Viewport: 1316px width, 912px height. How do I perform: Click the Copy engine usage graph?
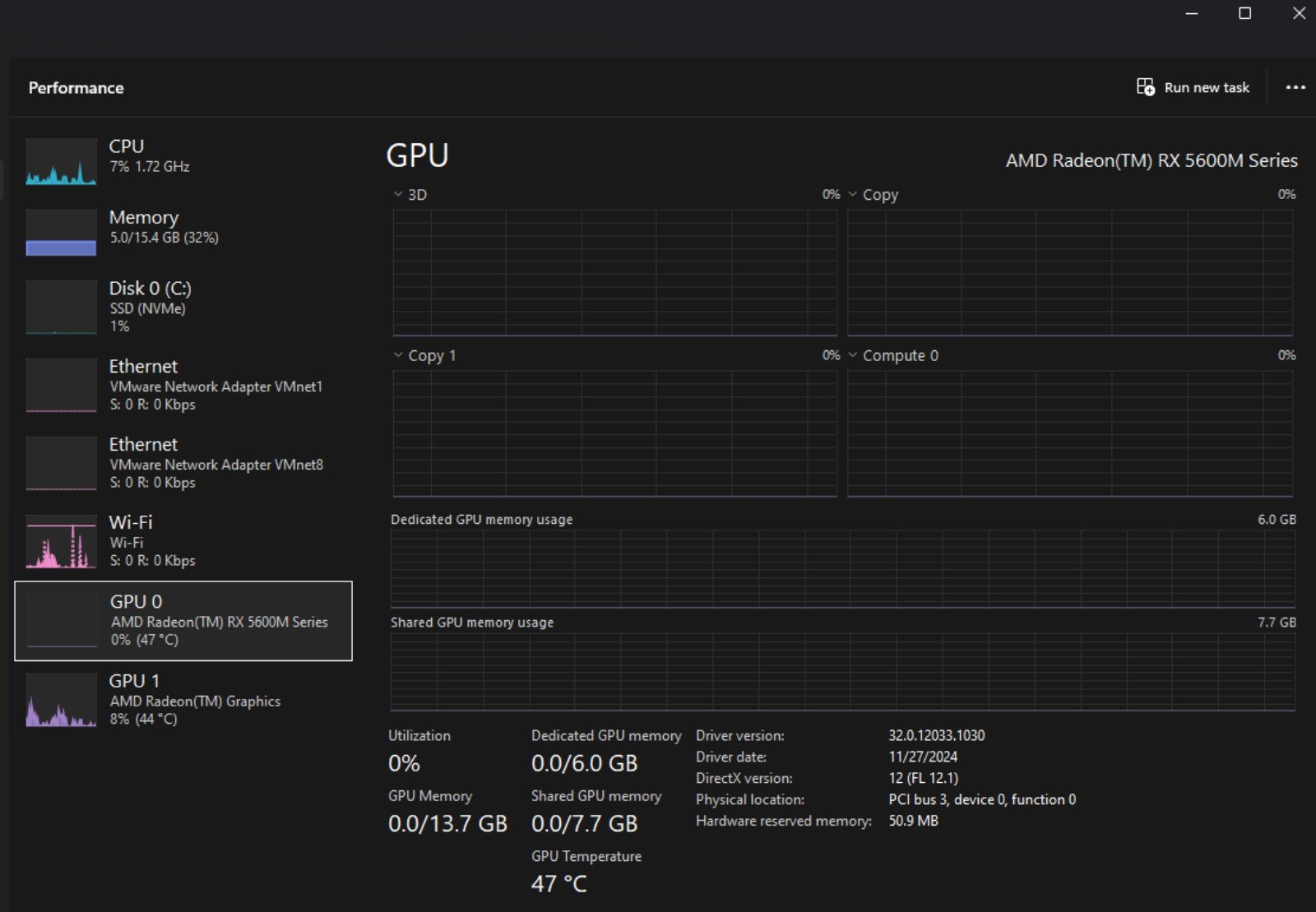coord(1070,272)
